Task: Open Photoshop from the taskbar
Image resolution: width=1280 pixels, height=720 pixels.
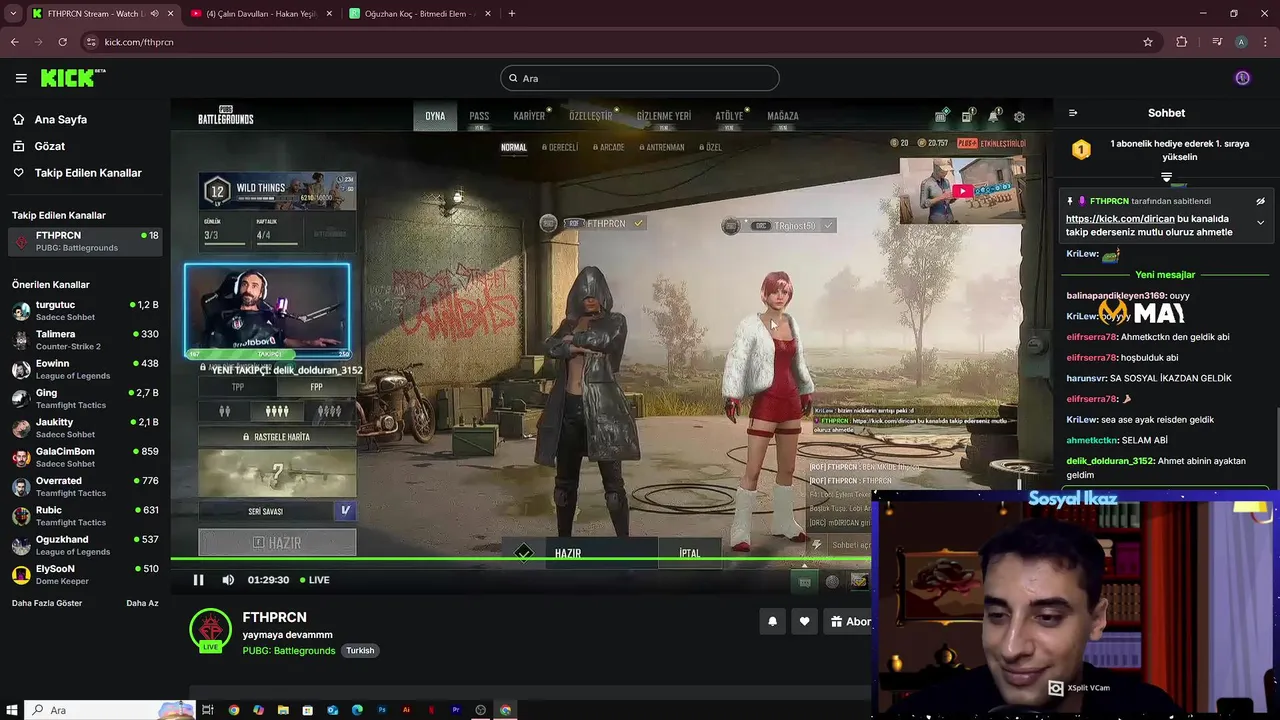Action: 382,710
